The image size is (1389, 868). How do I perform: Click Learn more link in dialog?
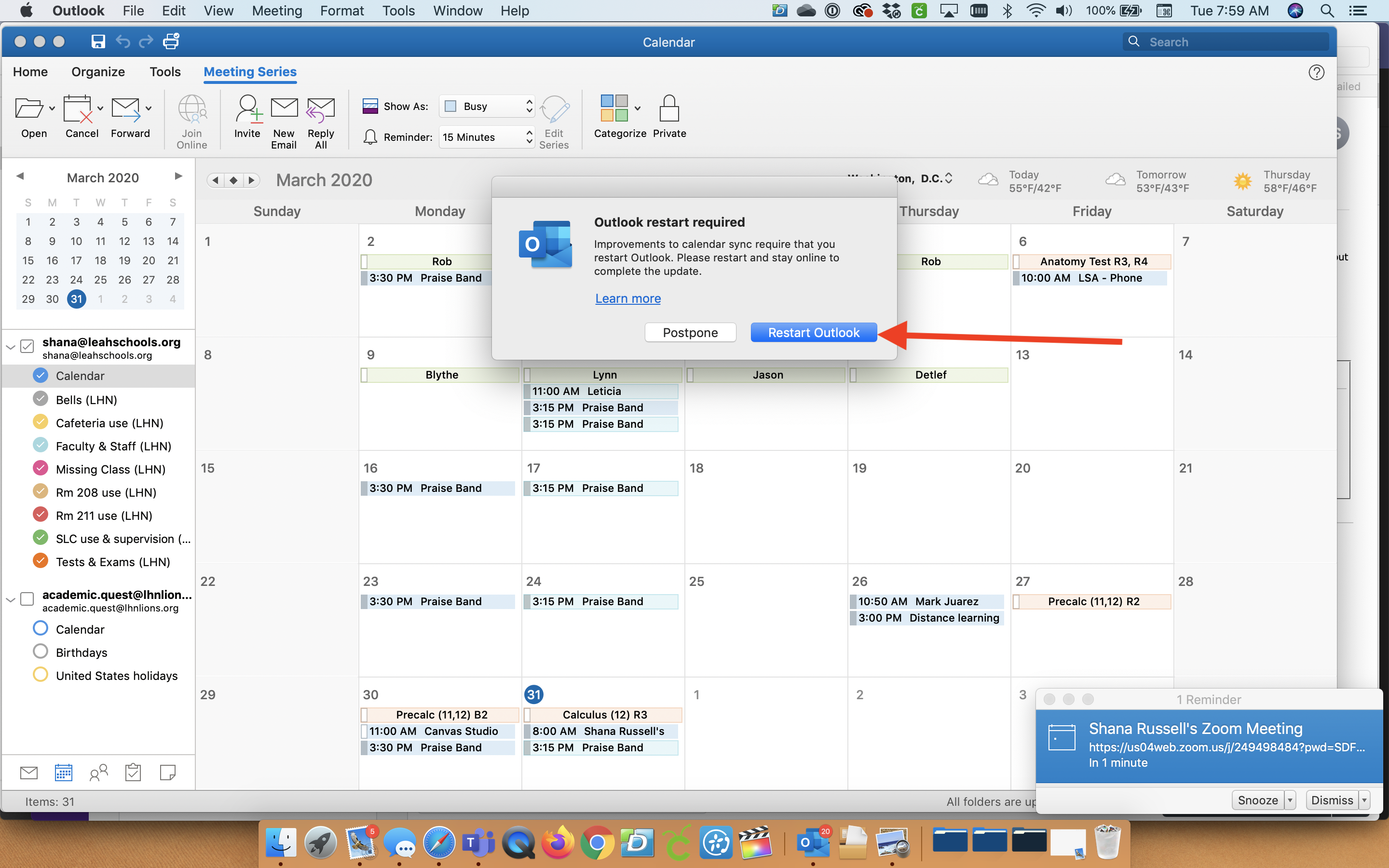coord(627,298)
